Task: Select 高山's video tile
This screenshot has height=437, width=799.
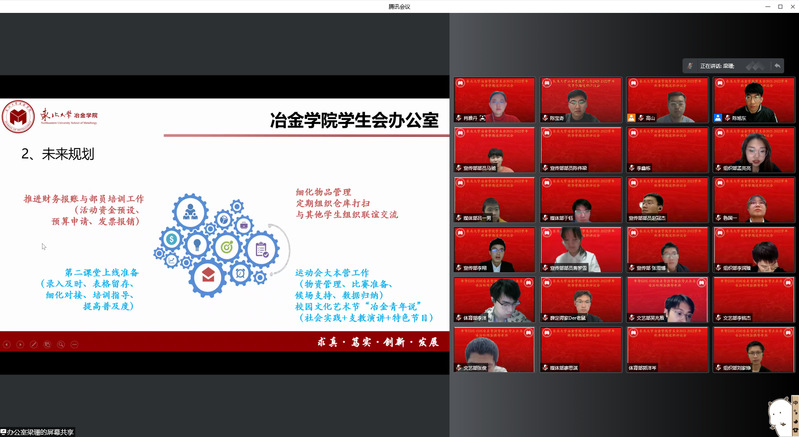Action: (667, 100)
